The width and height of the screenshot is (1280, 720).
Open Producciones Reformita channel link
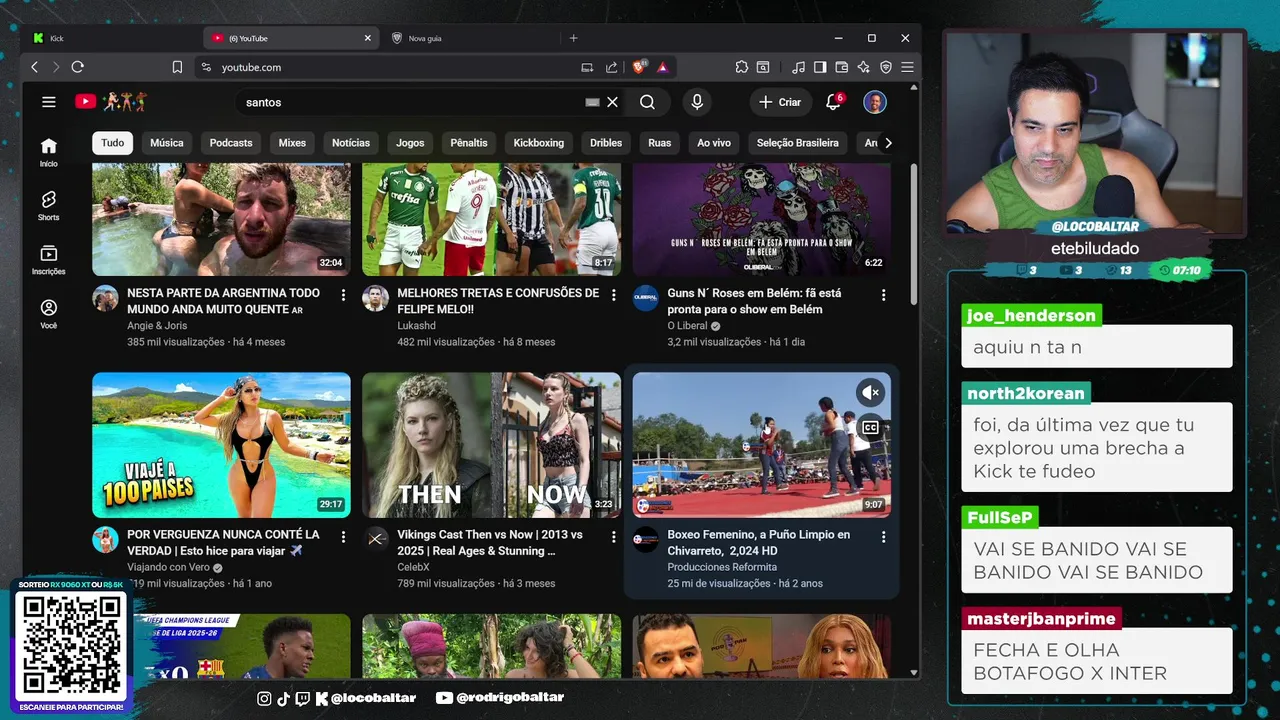click(722, 567)
